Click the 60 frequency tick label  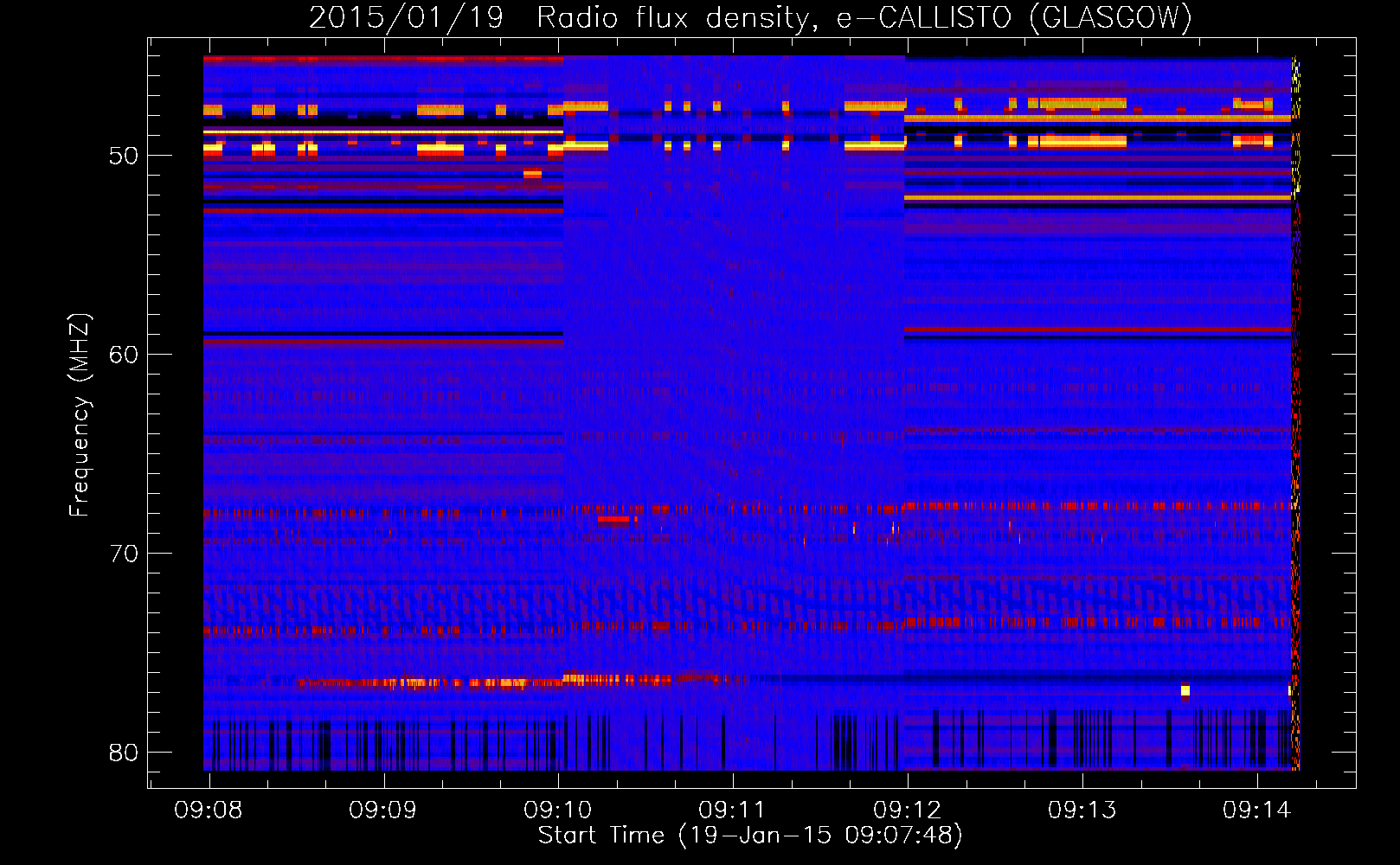[124, 355]
